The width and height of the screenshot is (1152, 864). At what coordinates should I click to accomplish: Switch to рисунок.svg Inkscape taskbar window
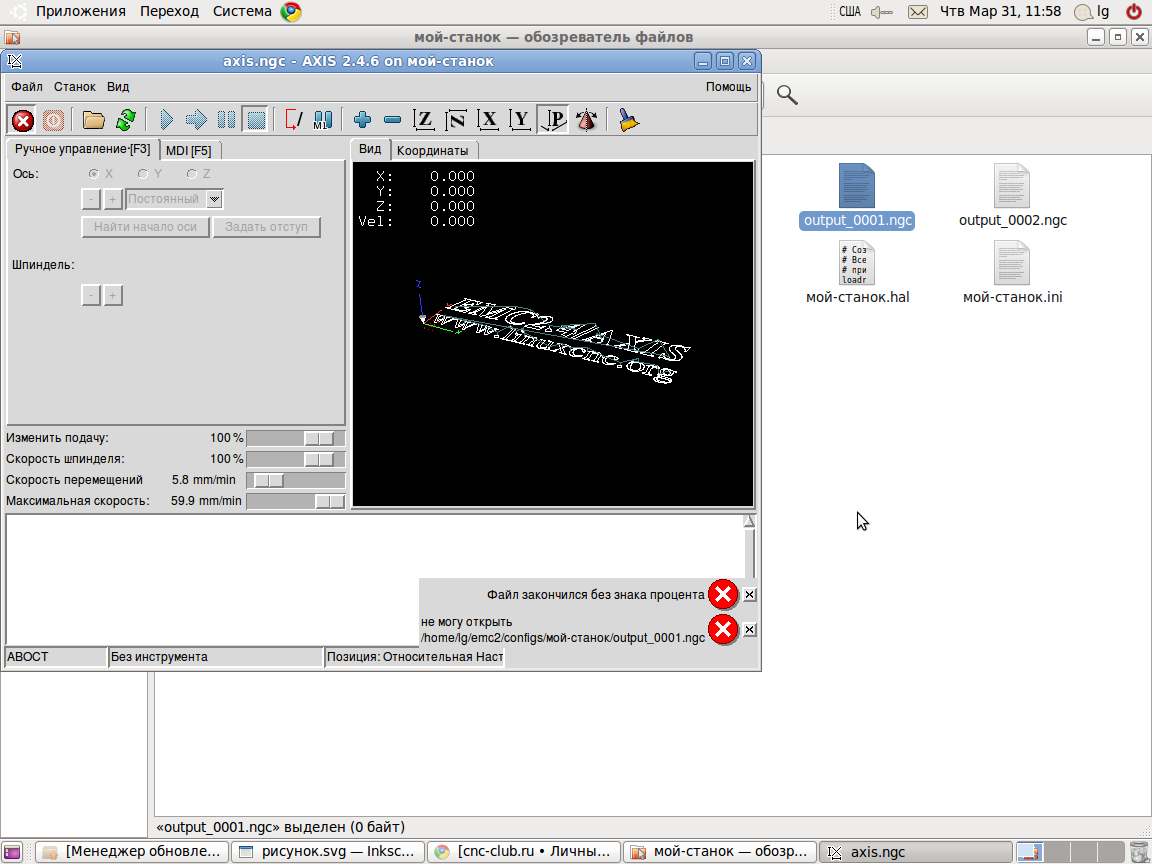tap(328, 852)
